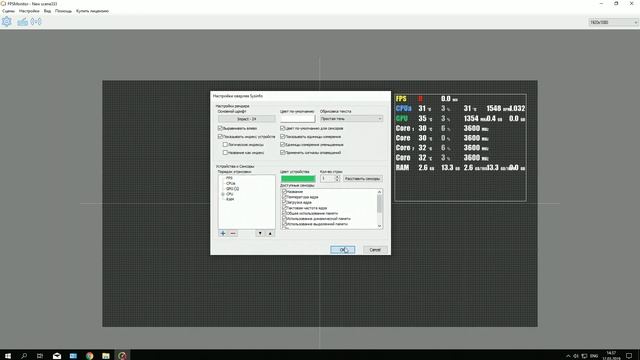The width and height of the screenshot is (640, 360).
Task: Select FPS in the render order list
Action: 229,178
